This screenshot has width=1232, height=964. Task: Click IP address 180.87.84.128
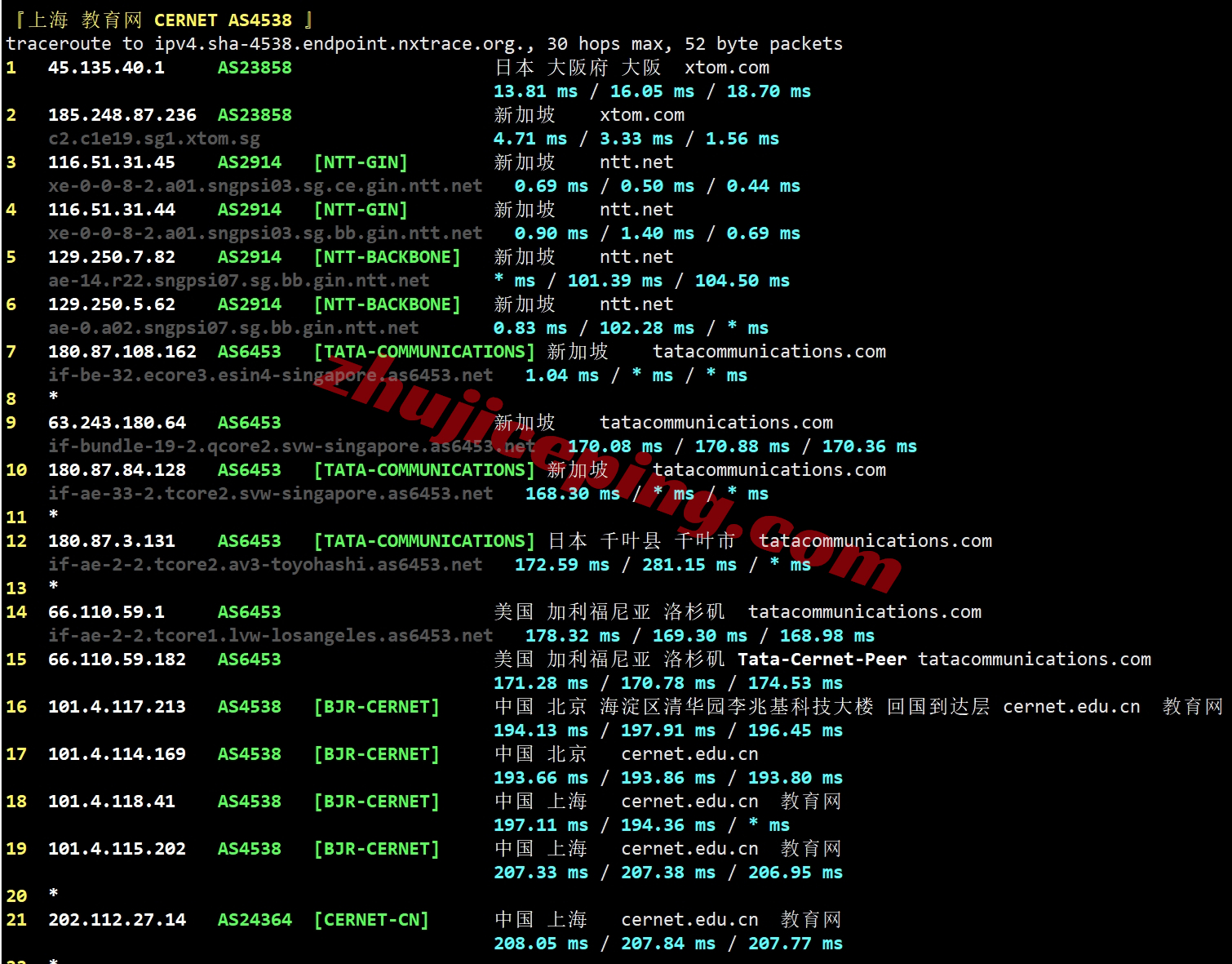point(117,469)
